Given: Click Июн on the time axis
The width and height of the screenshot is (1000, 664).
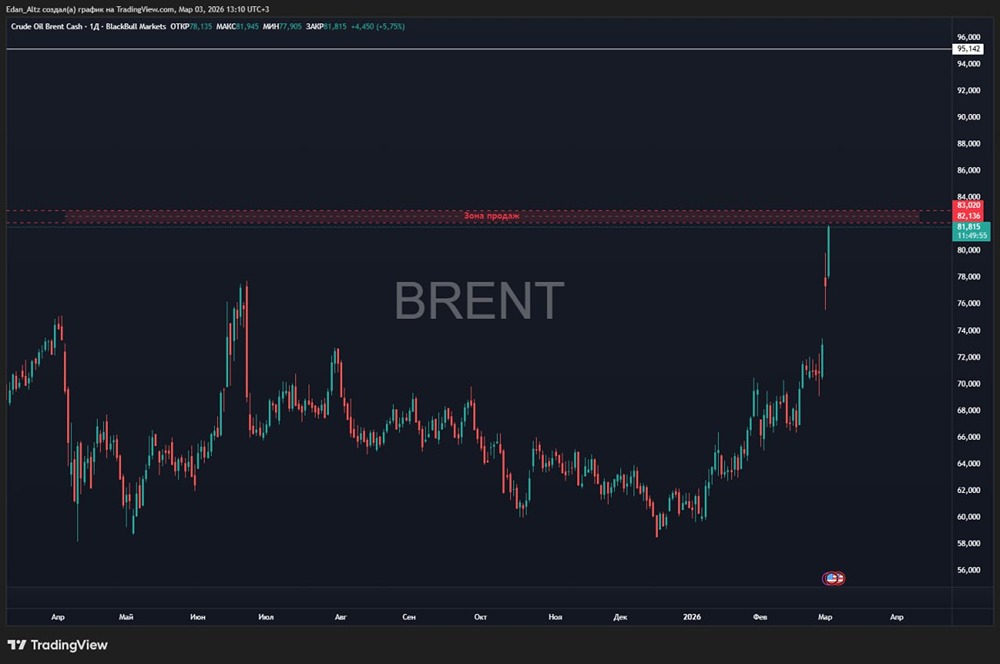Looking at the screenshot, I should (x=198, y=617).
